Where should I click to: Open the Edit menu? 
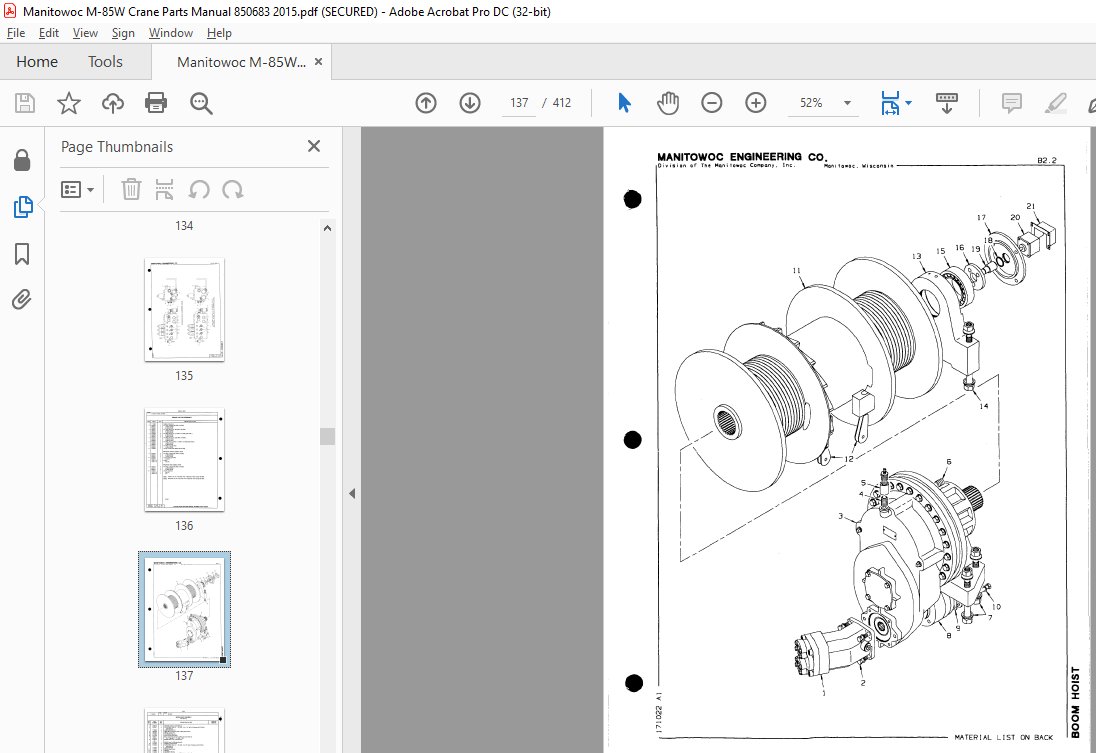click(48, 33)
